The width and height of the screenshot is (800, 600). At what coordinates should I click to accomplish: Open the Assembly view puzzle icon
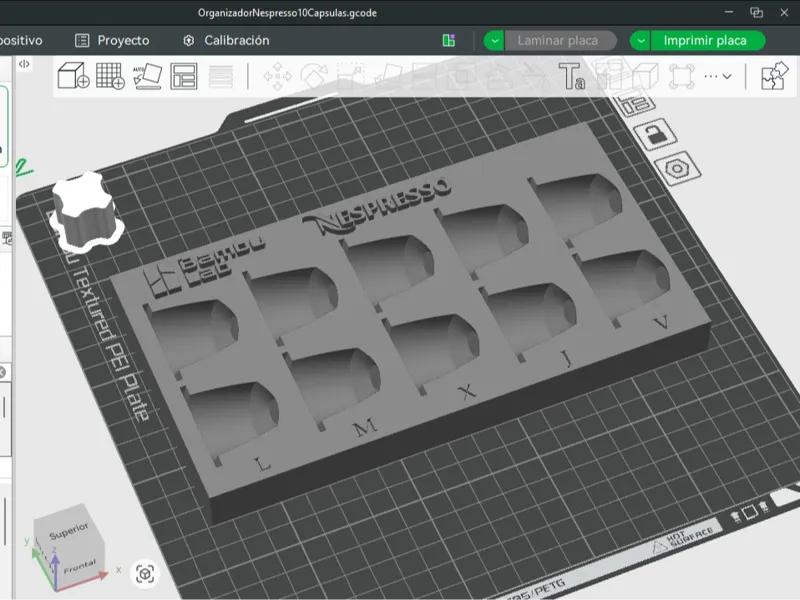click(x=774, y=76)
